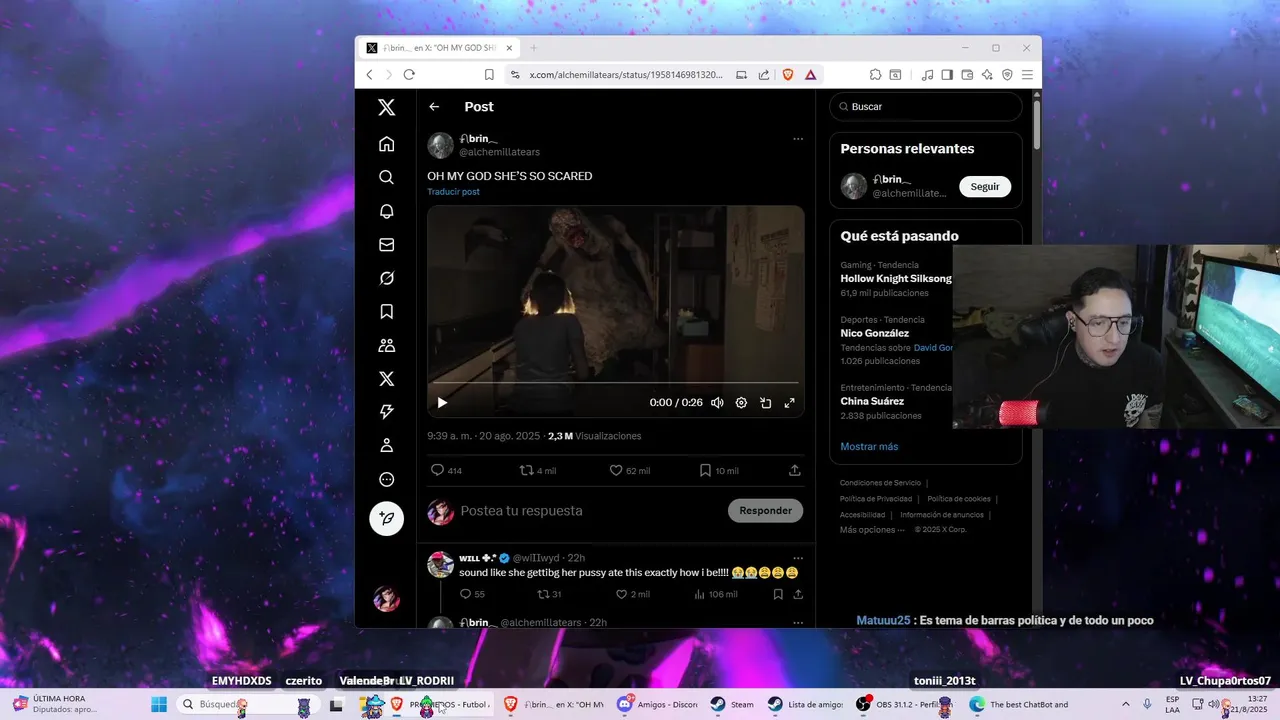The height and width of the screenshot is (720, 1280).
Task: Open Política de Privacidad link
Action: click(876, 499)
